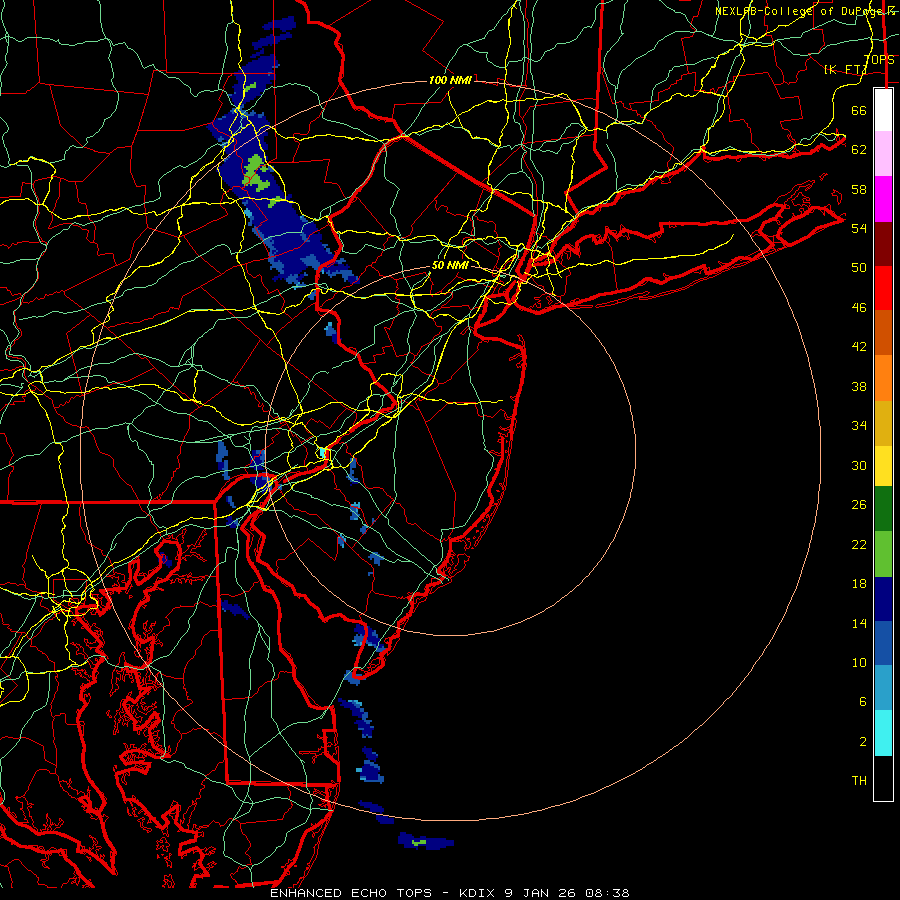Click the "34" scale label

[x=859, y=425]
